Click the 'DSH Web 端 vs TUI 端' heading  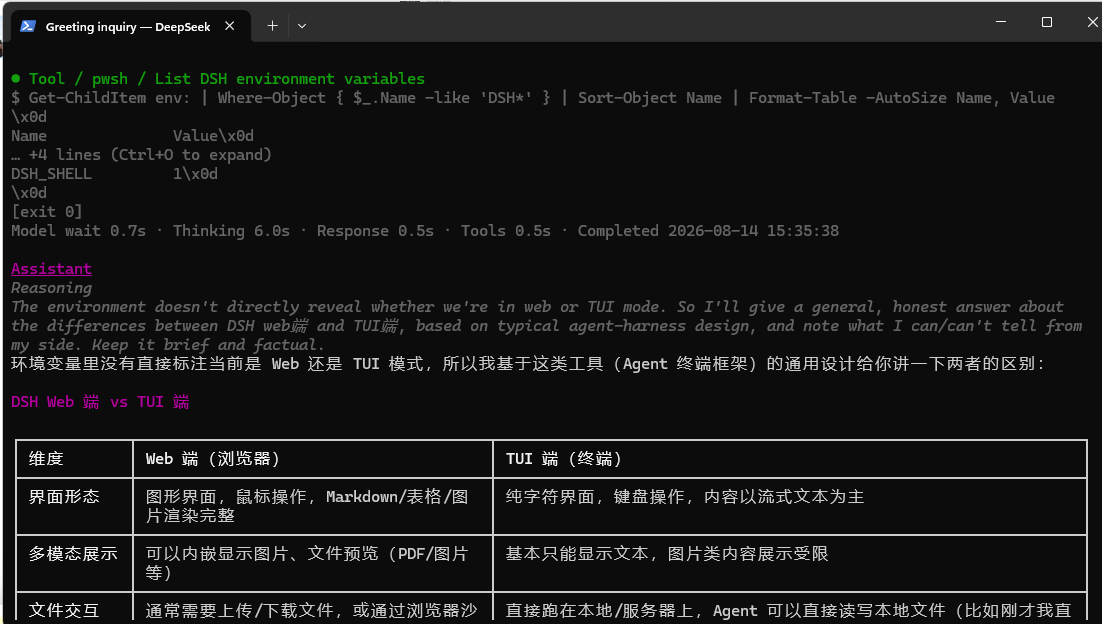tap(101, 401)
